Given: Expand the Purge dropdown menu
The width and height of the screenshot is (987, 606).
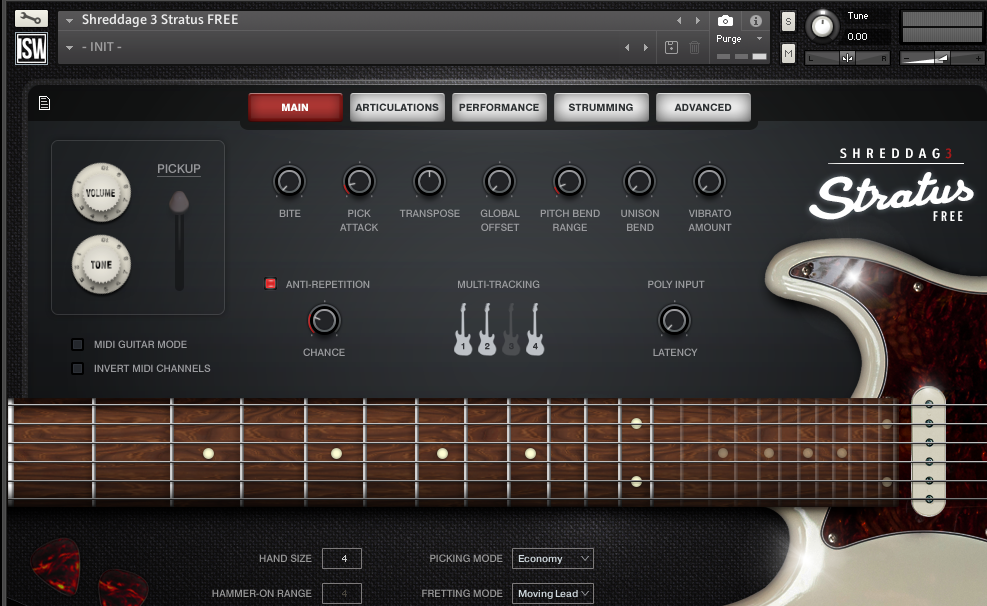Looking at the screenshot, I should [x=739, y=39].
